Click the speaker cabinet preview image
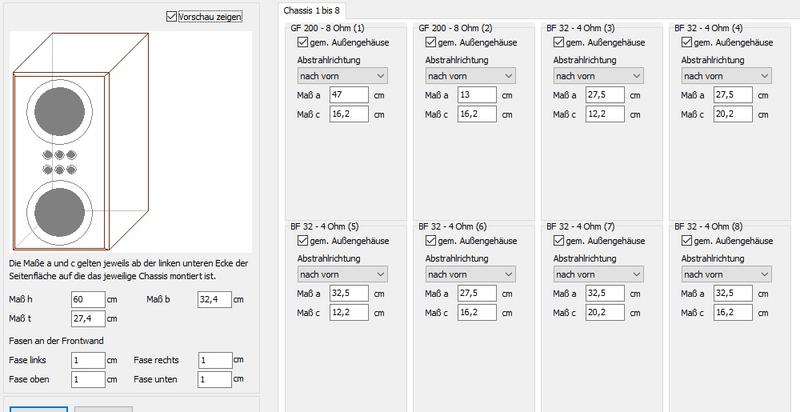The image size is (800, 412). (x=77, y=142)
